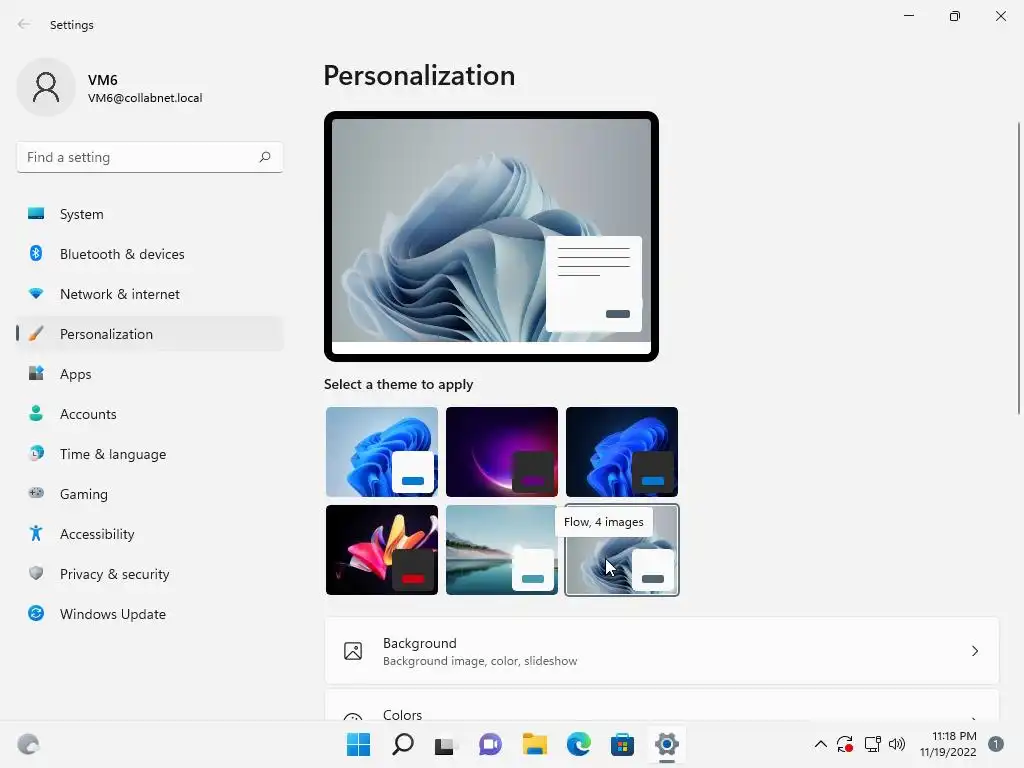Click the Accounts person icon

coord(36,413)
